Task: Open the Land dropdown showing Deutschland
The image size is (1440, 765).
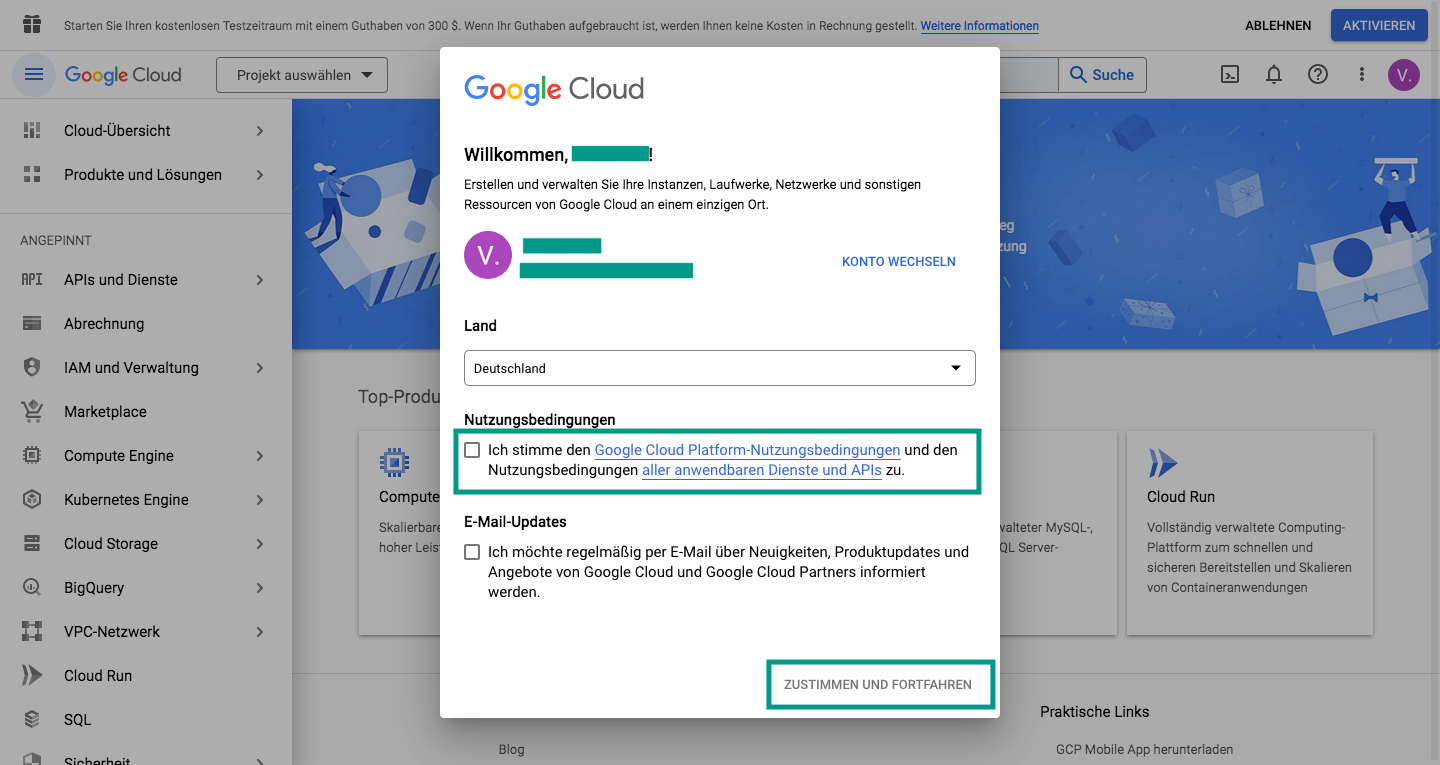Action: point(720,368)
